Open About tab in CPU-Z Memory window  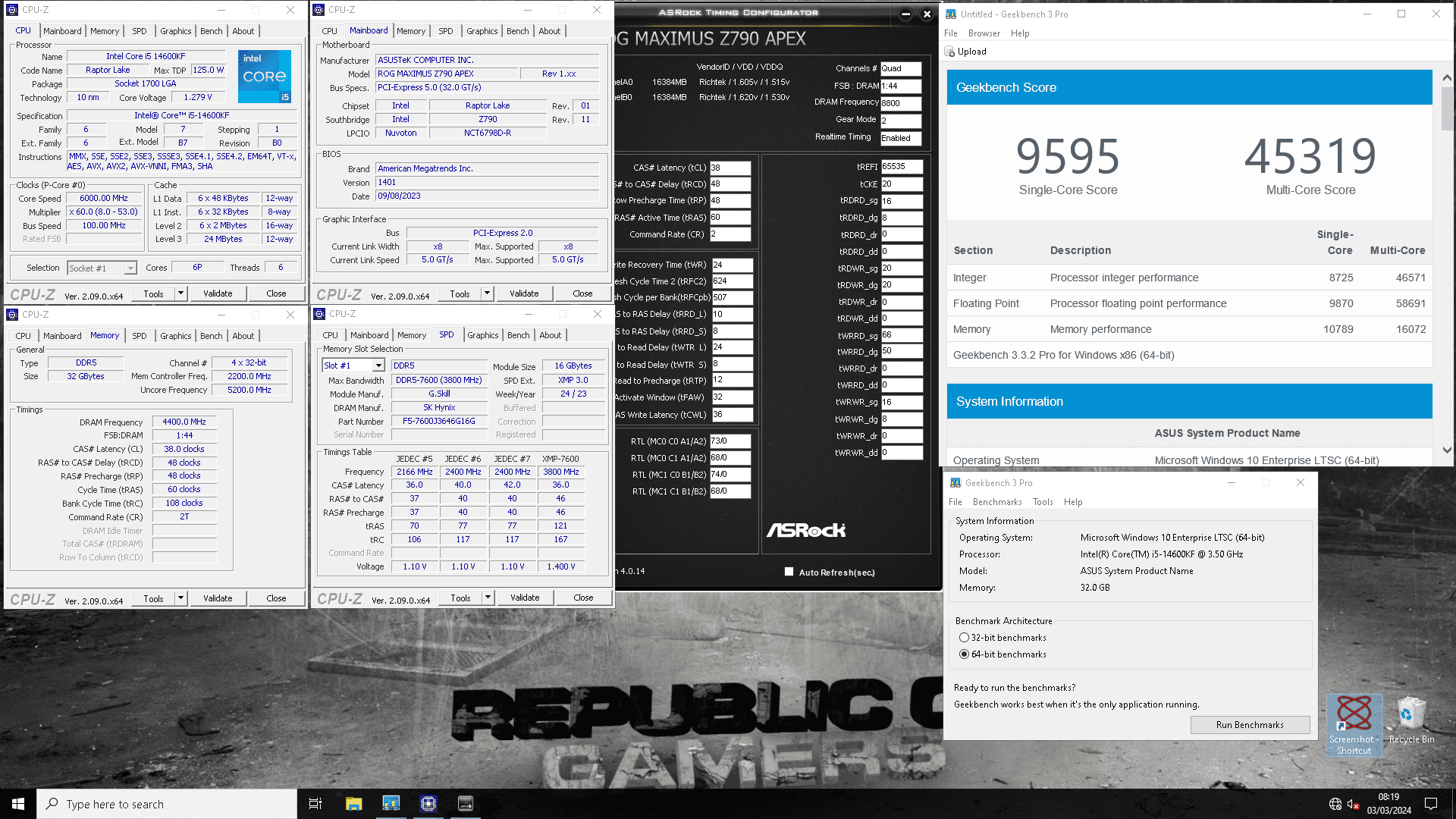click(243, 336)
